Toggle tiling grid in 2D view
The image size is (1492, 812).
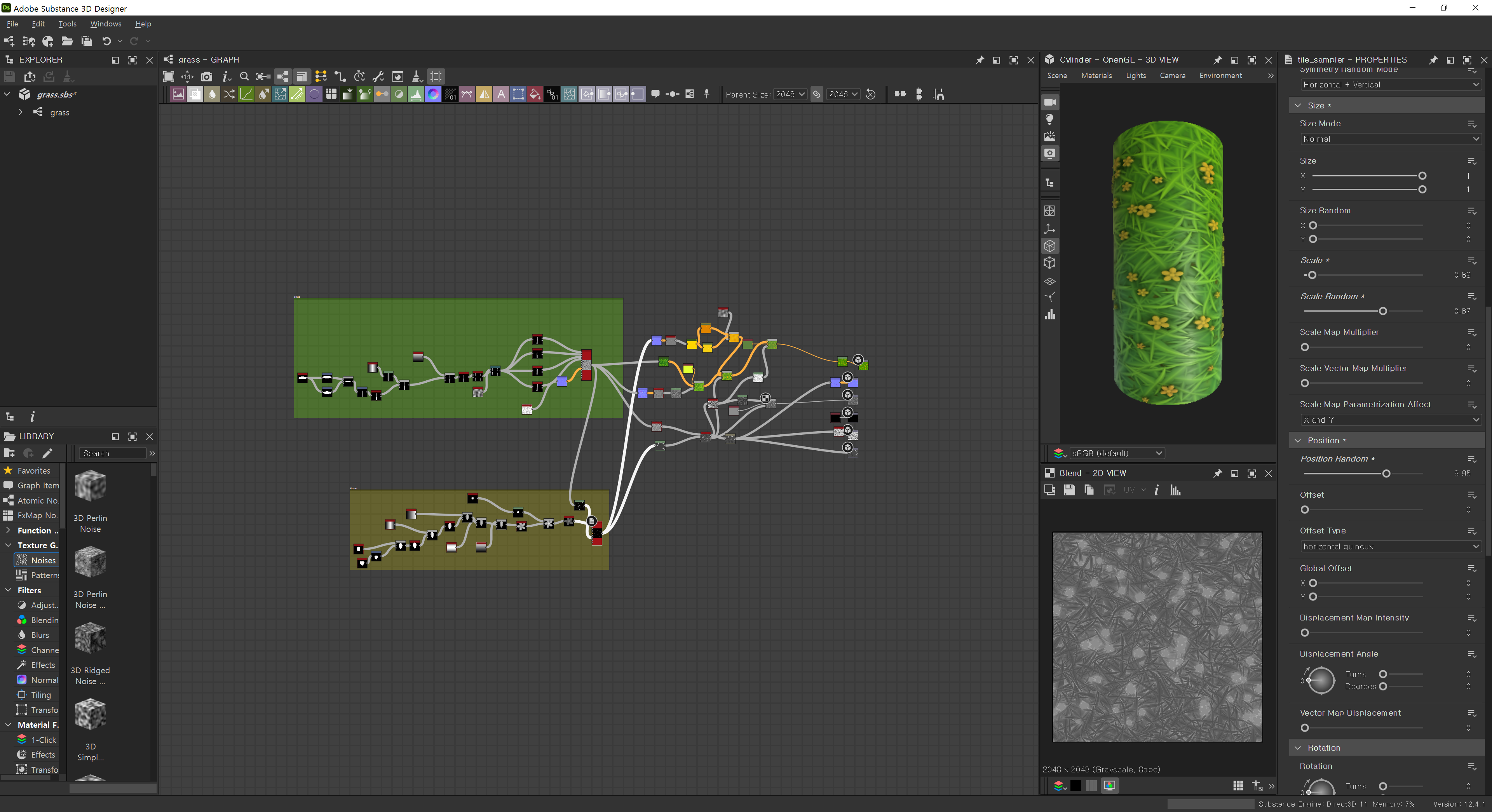(1238, 785)
